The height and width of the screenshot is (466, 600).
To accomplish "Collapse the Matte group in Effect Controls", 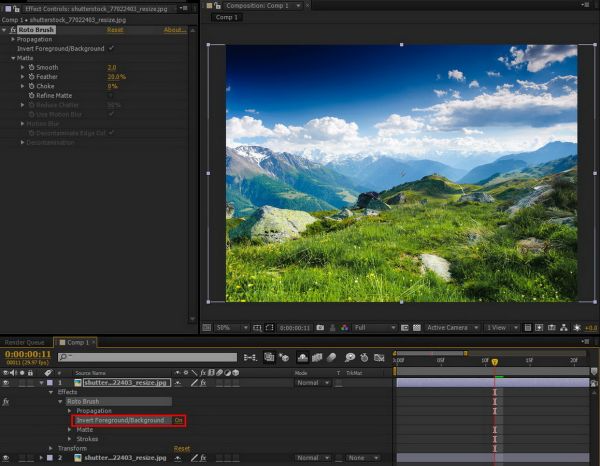I will point(12,58).
